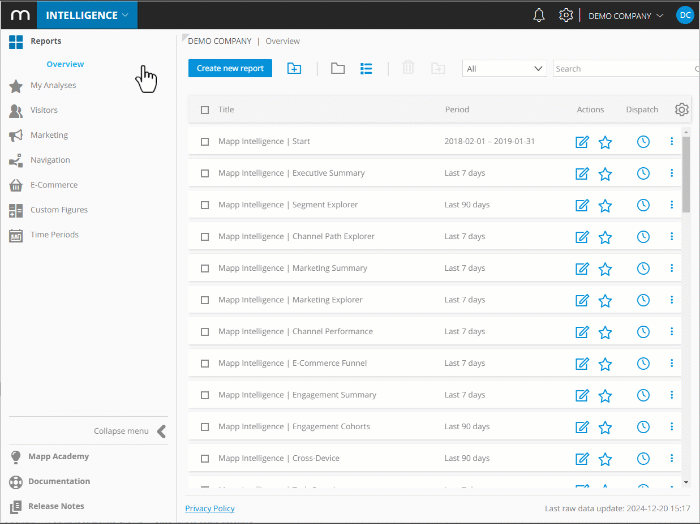Open Documentation link

pos(59,481)
